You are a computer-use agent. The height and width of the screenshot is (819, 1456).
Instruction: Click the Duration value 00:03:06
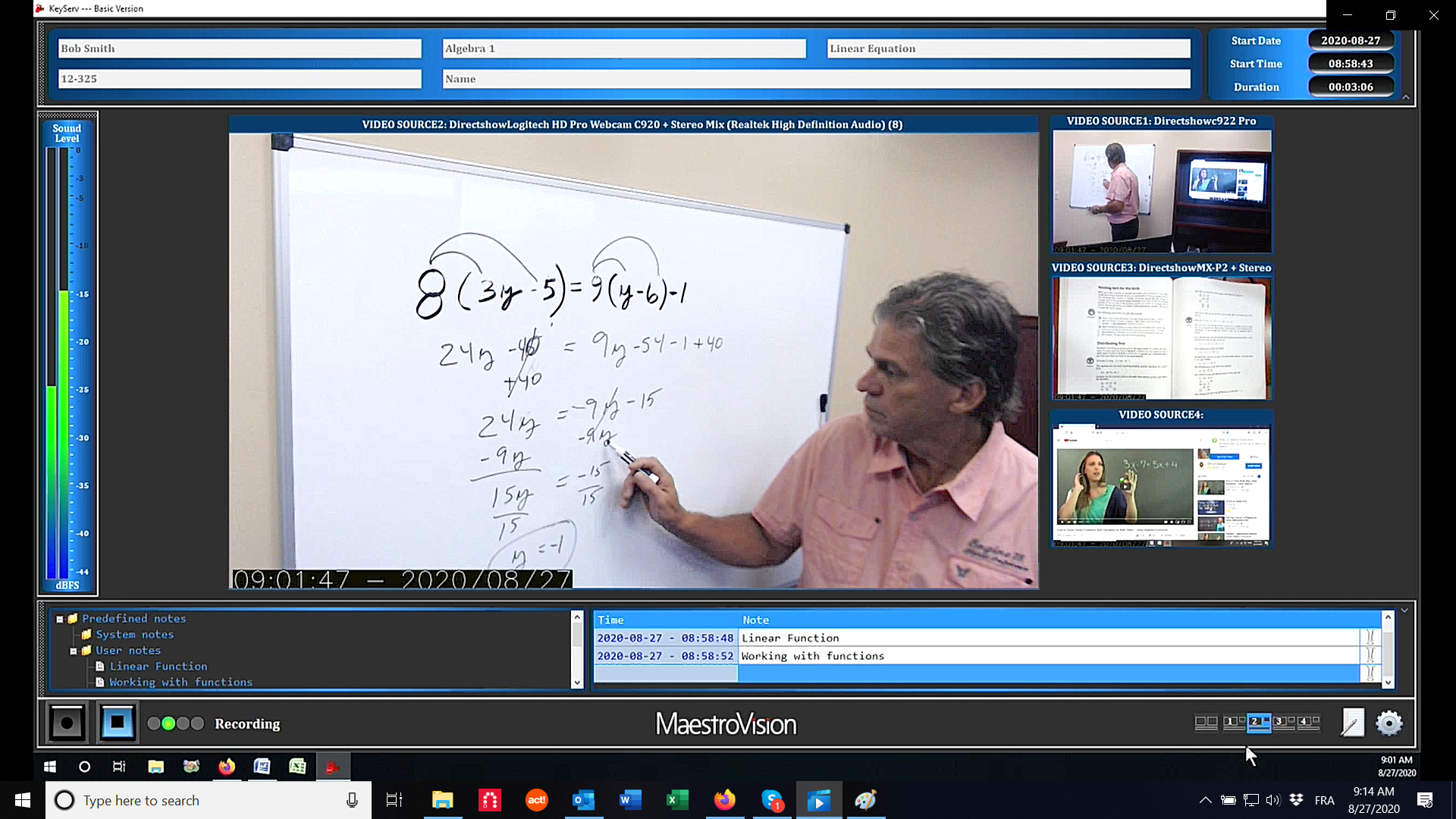click(1351, 87)
